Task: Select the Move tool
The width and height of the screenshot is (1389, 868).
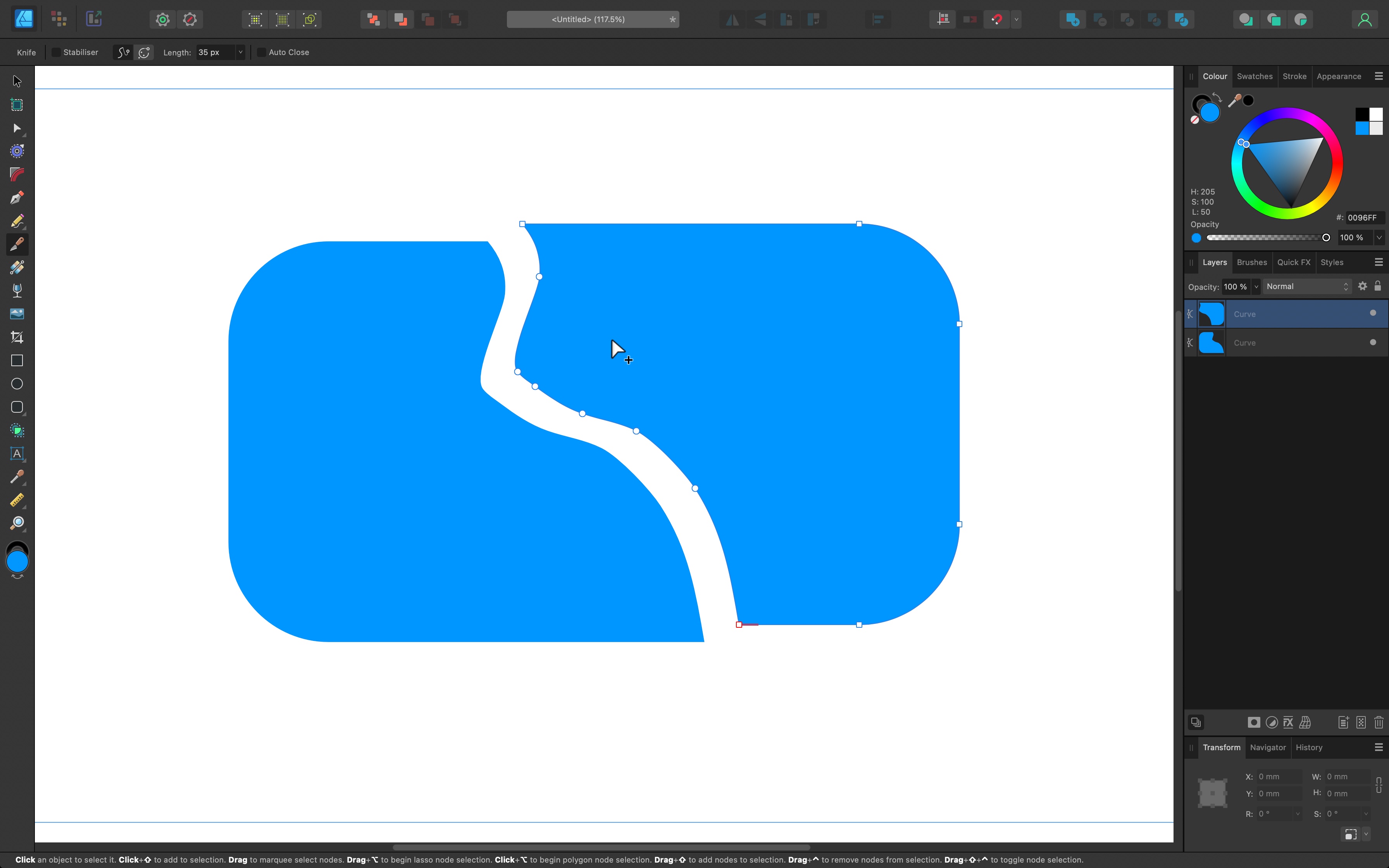Action: 17,80
